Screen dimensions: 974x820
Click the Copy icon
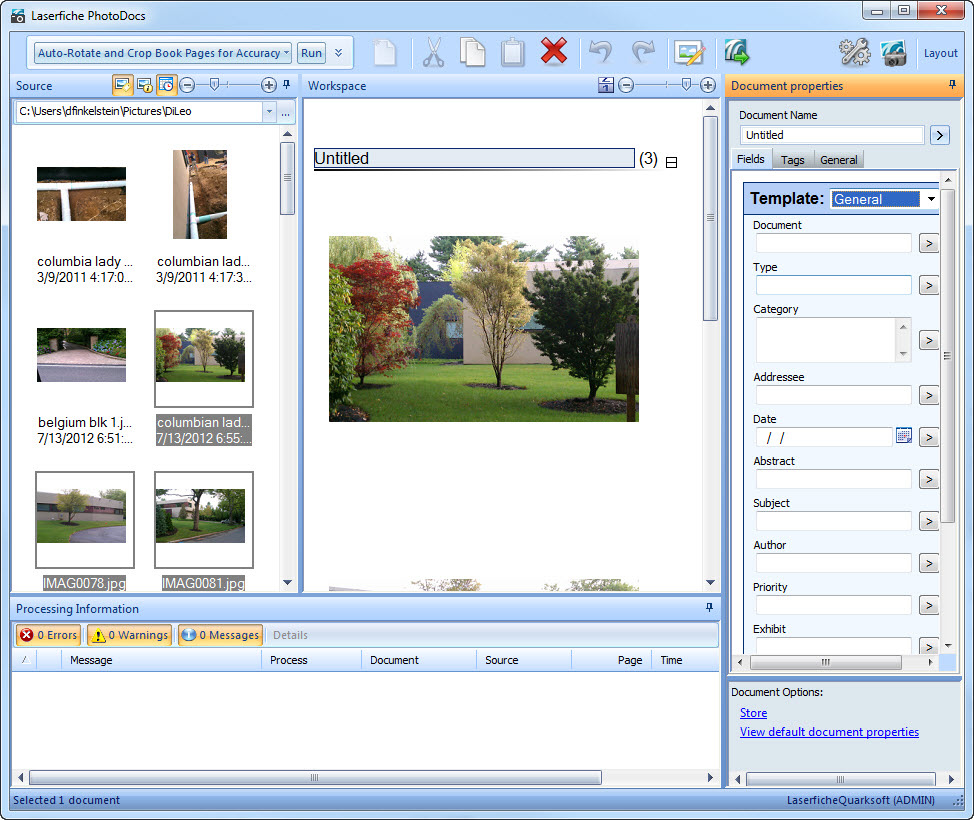[473, 52]
